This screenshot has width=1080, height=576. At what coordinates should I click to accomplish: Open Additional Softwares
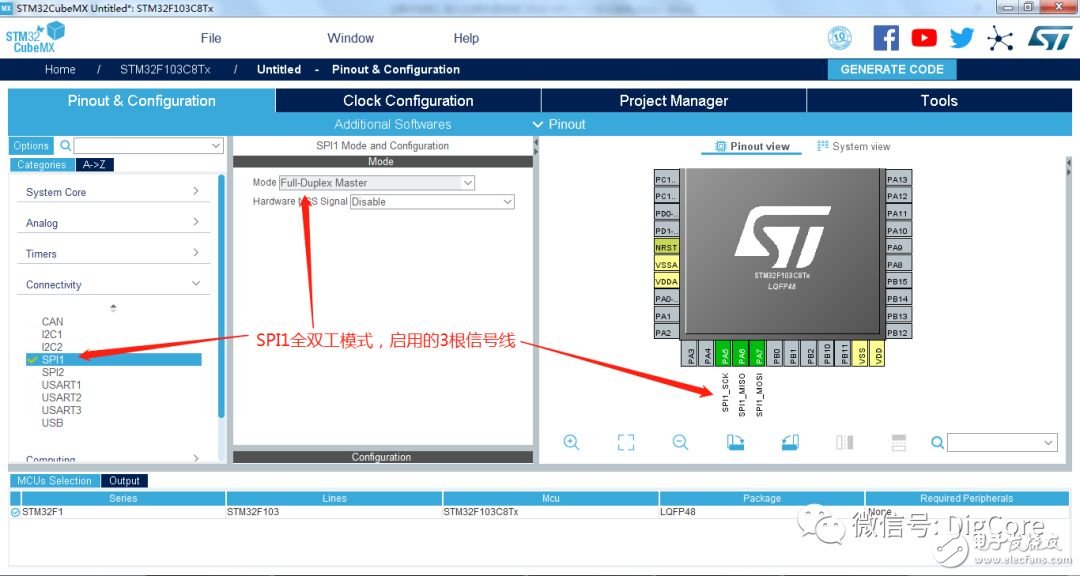click(393, 124)
